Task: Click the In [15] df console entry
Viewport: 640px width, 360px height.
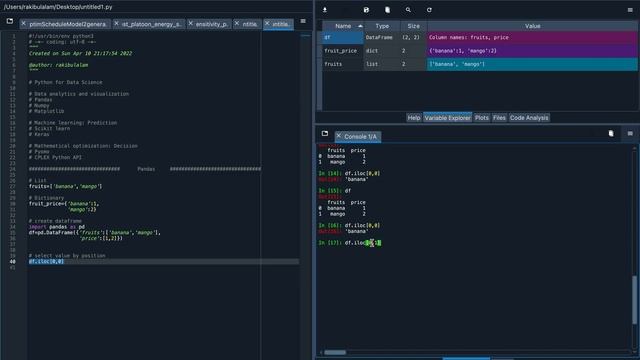Action: pos(335,191)
